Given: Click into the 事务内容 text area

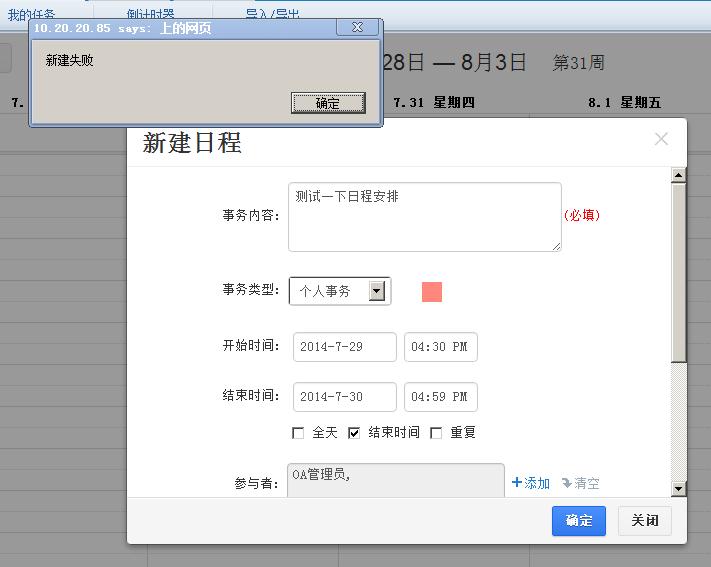Looking at the screenshot, I should pos(424,217).
